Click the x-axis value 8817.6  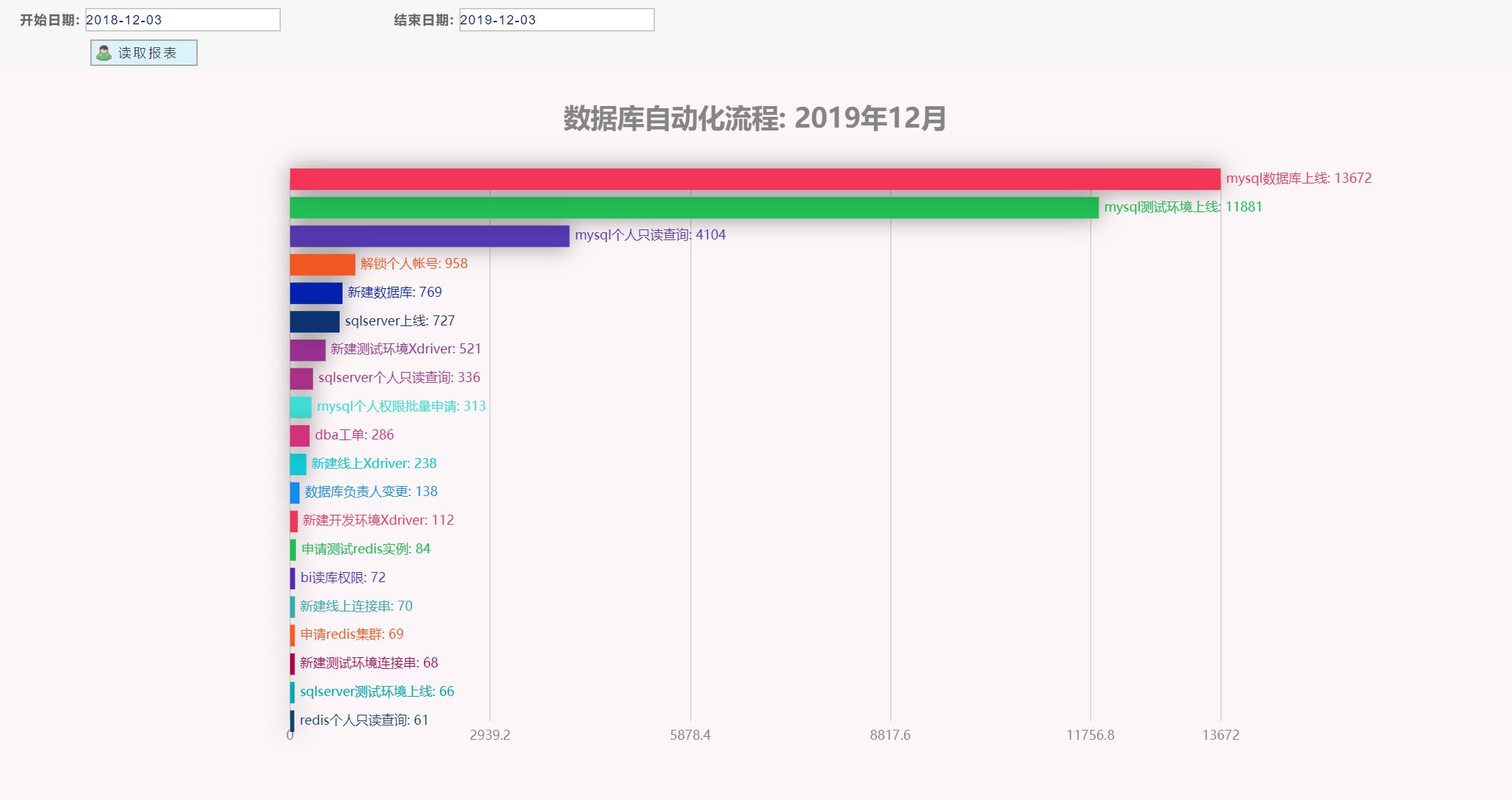click(x=890, y=735)
